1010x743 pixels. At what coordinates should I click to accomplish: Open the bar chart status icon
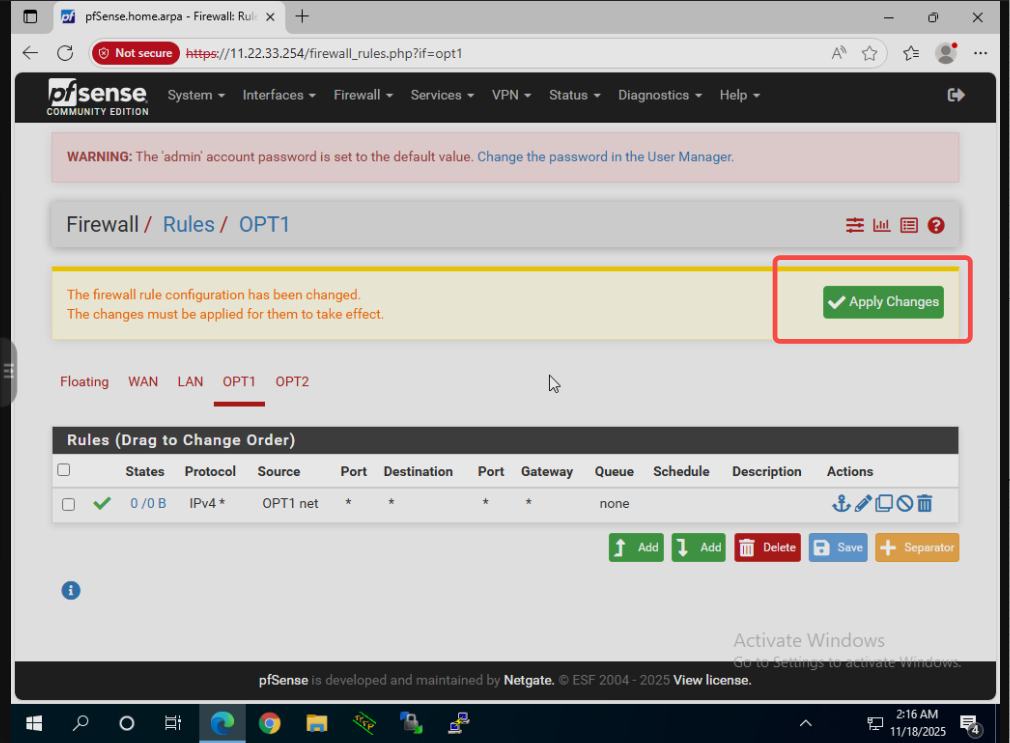tap(881, 225)
